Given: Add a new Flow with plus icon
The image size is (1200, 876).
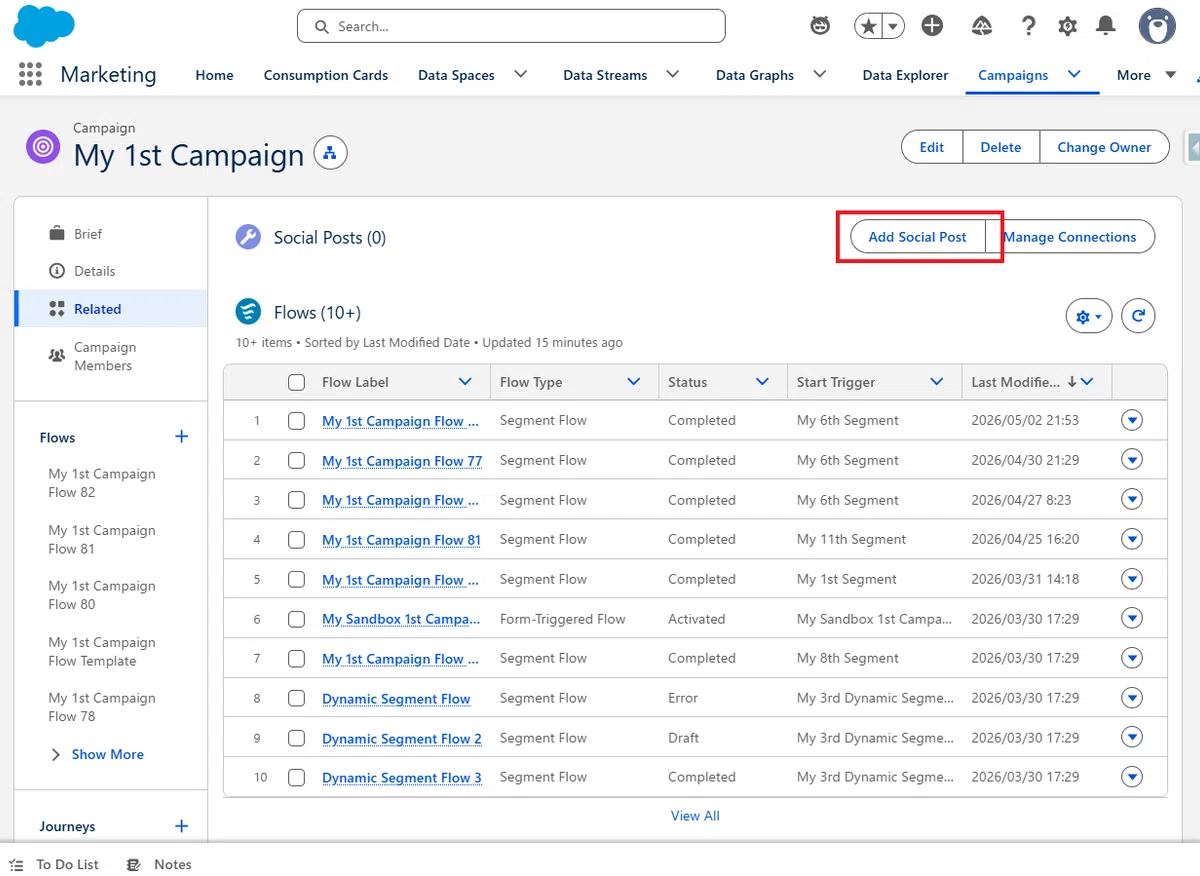Looking at the screenshot, I should [182, 437].
